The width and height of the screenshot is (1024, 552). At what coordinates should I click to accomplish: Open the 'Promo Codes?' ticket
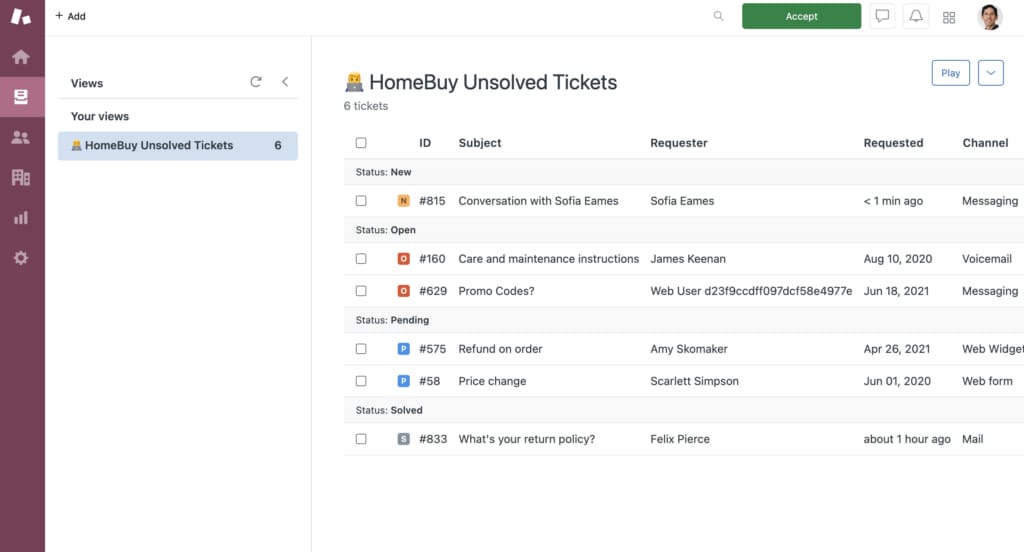coord(496,291)
